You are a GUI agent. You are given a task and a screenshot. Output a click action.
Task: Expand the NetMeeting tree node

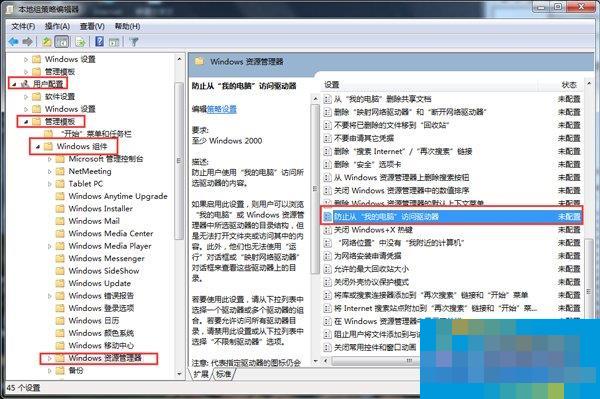coord(49,171)
